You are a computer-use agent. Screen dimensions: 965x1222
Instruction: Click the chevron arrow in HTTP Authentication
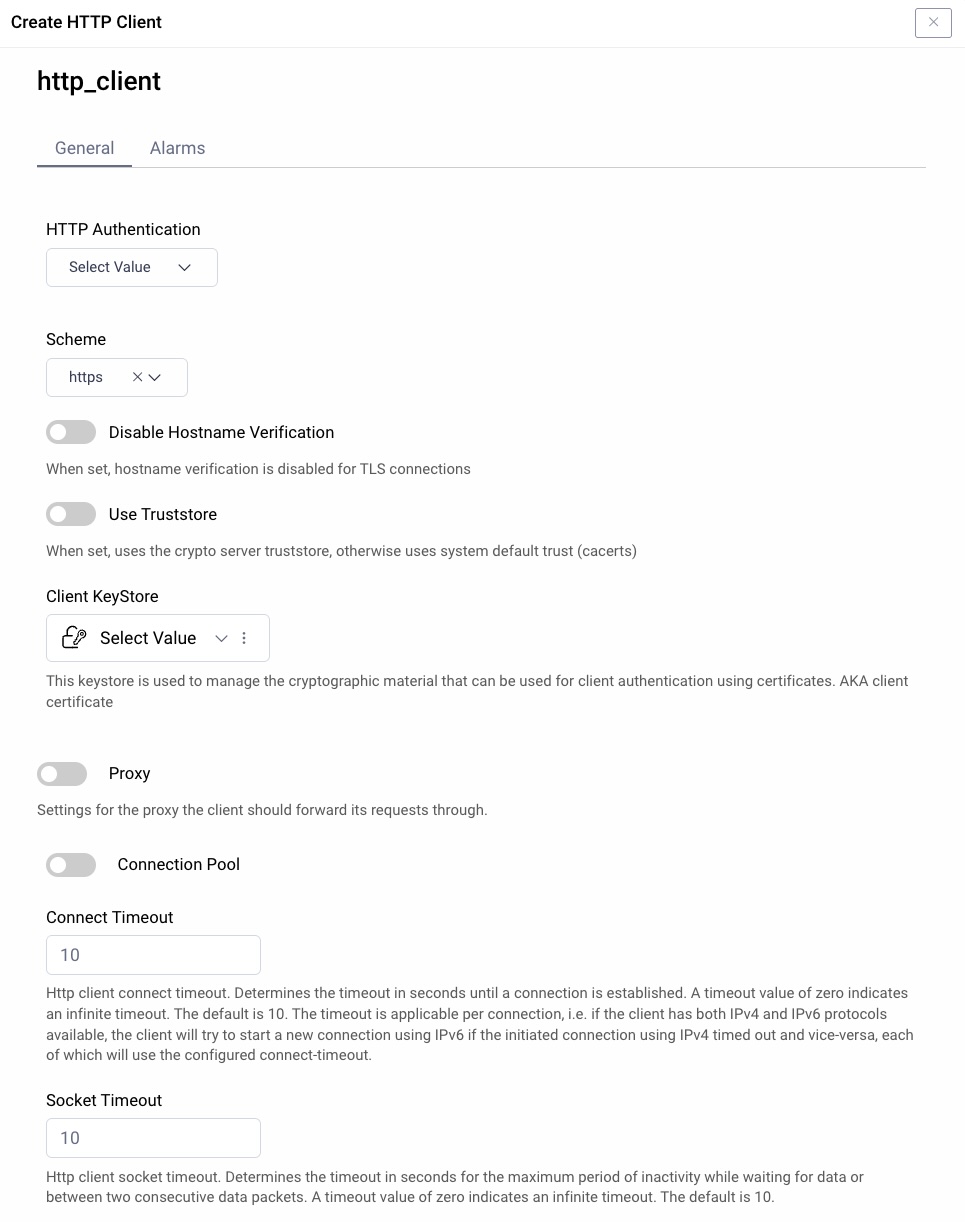click(184, 267)
